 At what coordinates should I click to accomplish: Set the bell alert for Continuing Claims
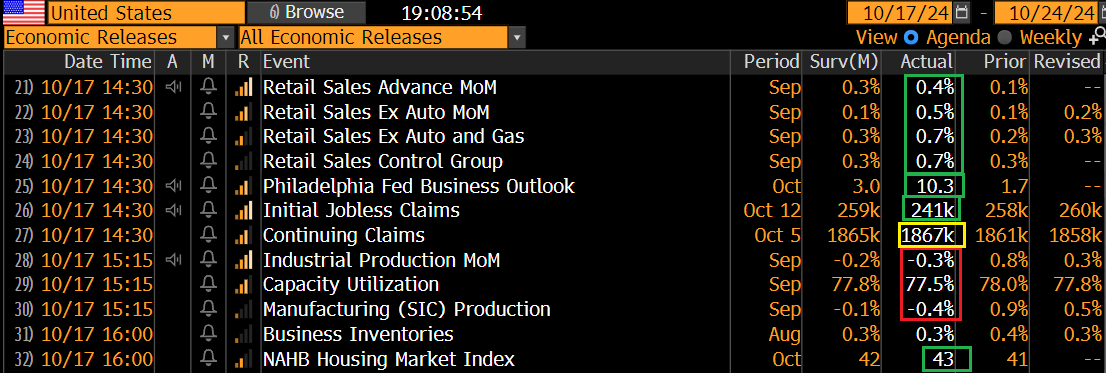(208, 236)
